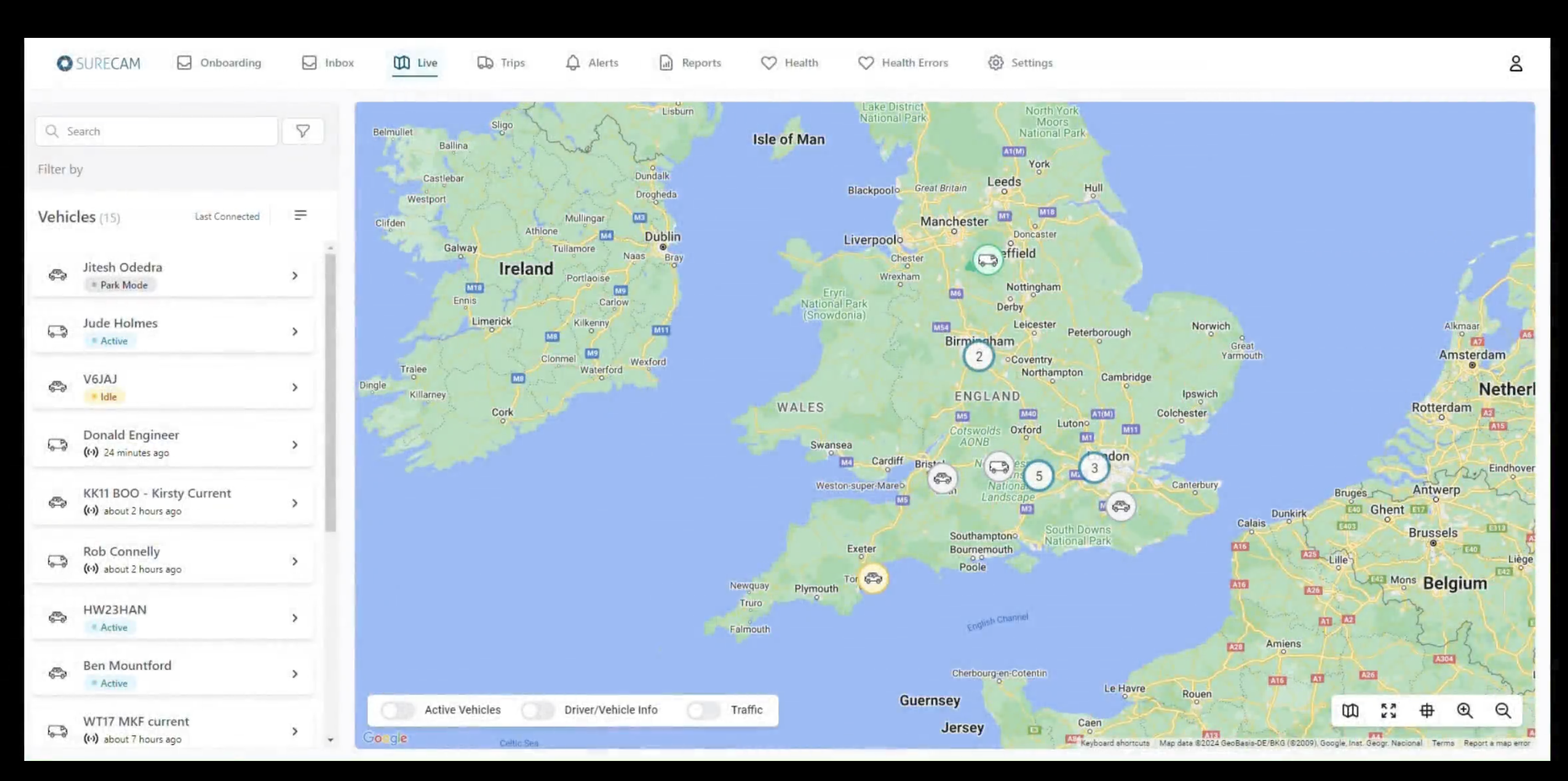Toggle the Traffic layer switch
Viewport: 1568px width, 781px height.
tap(704, 710)
